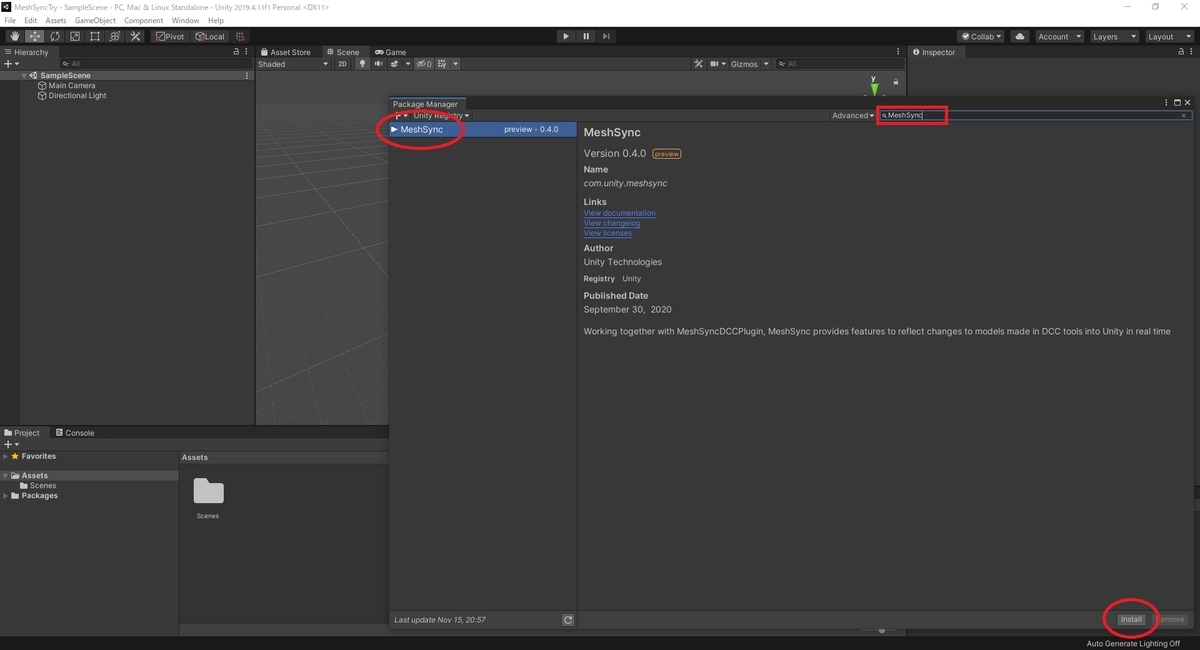Screen dimensions: 1200x650
Task: Open Hierarchy panel options menu
Action: point(247,52)
